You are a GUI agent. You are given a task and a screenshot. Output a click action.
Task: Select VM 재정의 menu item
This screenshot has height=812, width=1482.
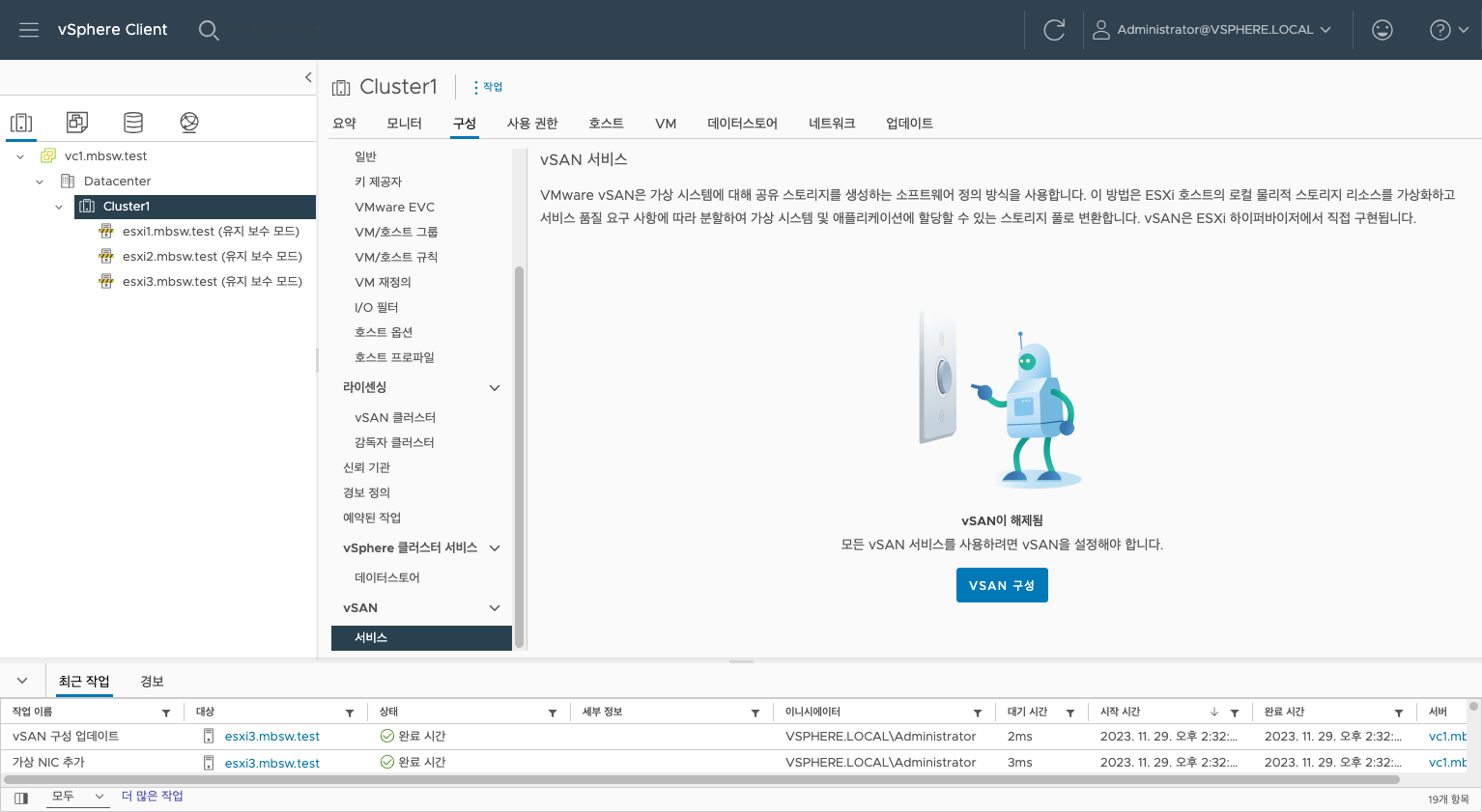pyautogui.click(x=383, y=282)
